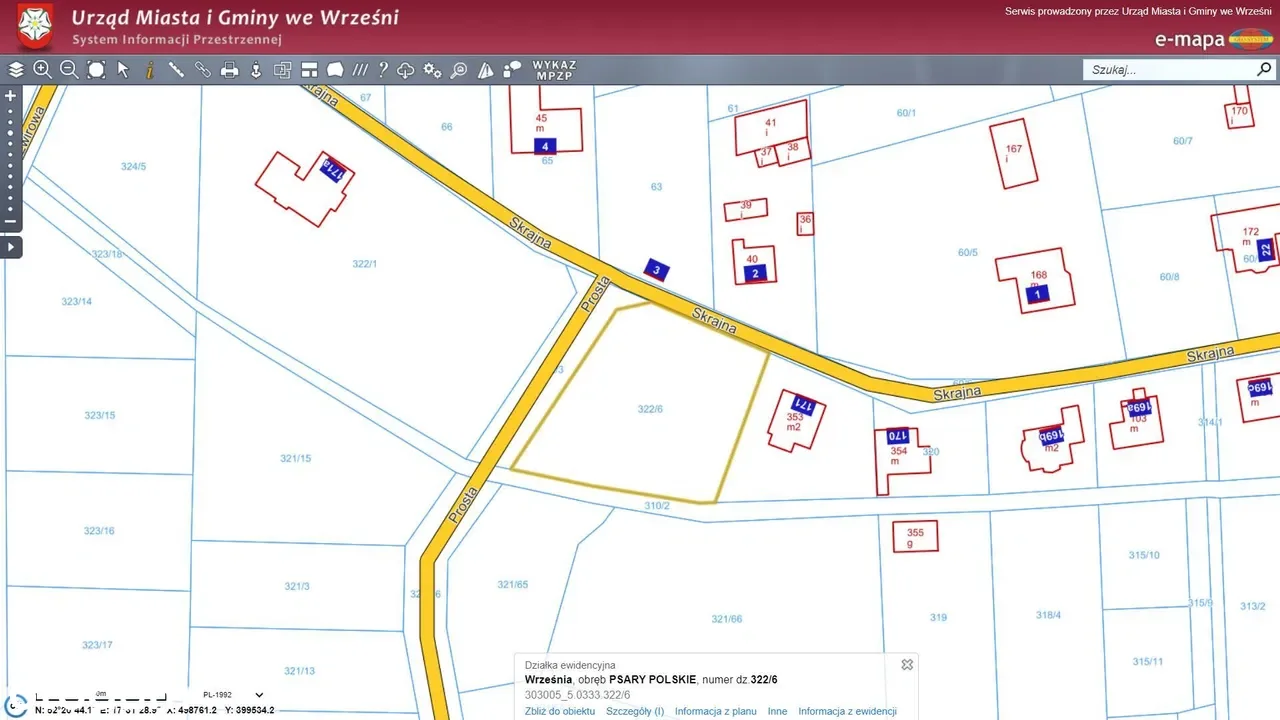This screenshot has height=720, width=1280.
Task: Open the PL-1992 coordinate system dropdown
Action: 259,695
